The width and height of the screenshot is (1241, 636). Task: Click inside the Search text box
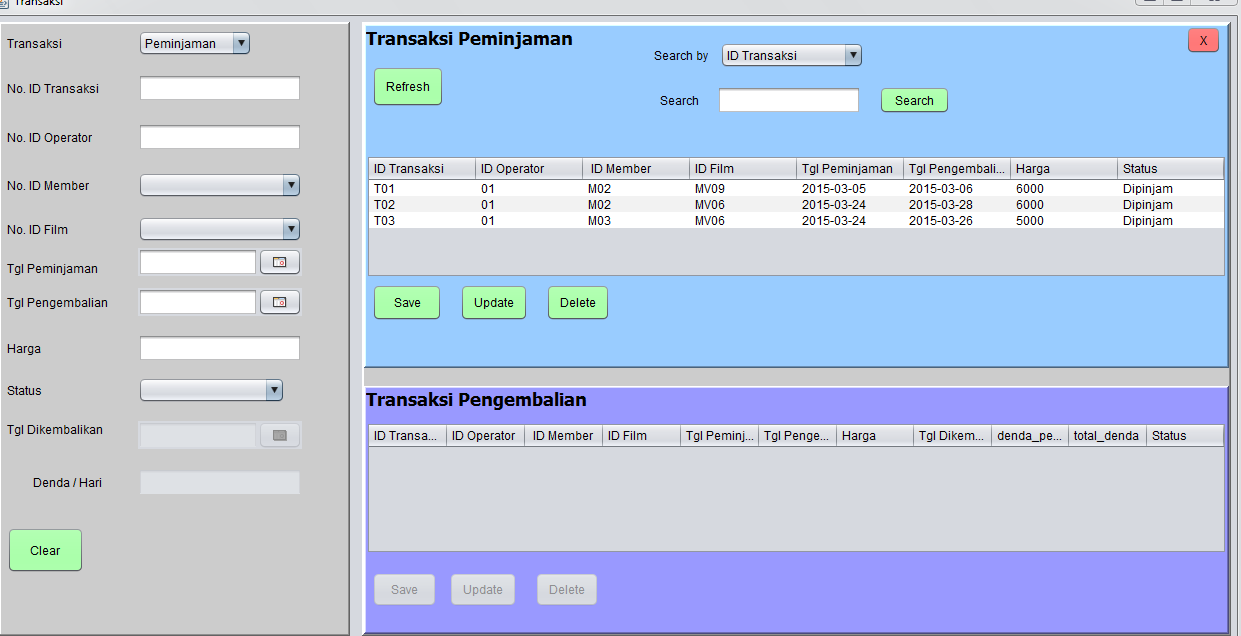pos(788,100)
